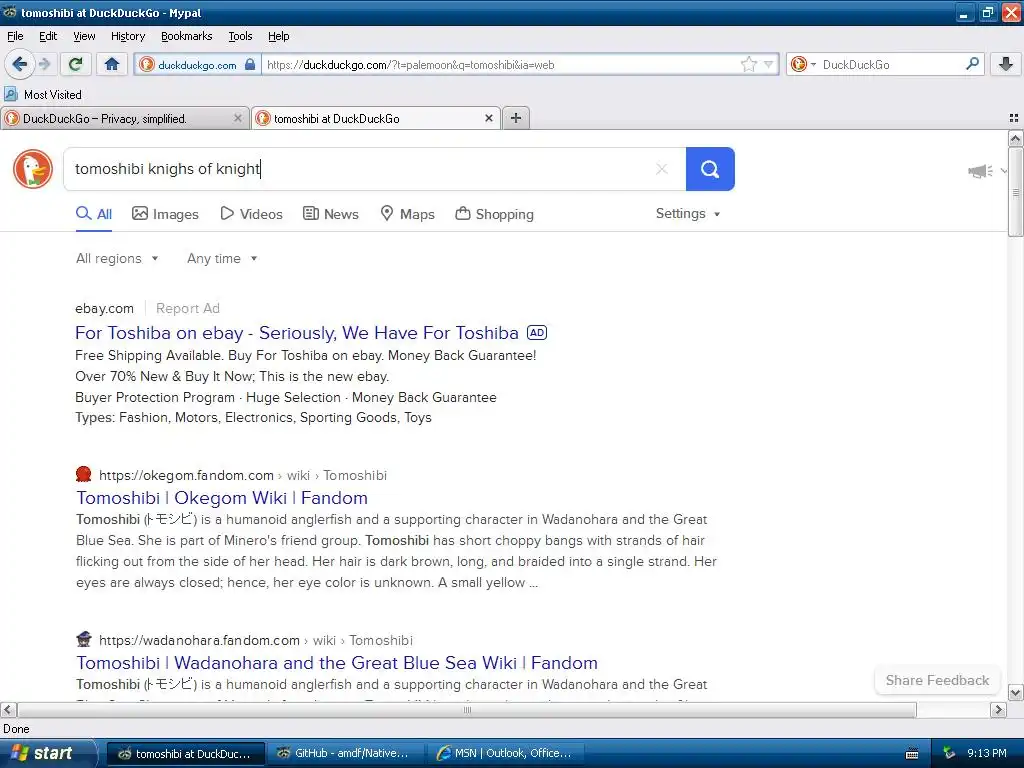Viewport: 1024px width, 768px height.
Task: Open the View menu
Action: click(84, 36)
